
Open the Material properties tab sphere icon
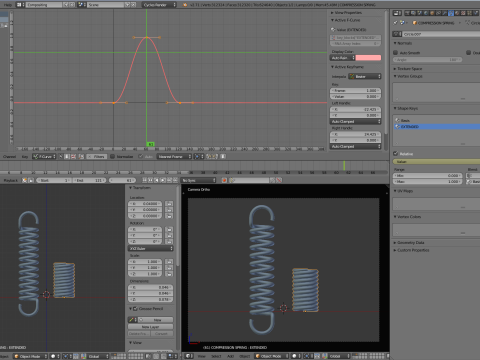[x=457, y=13]
